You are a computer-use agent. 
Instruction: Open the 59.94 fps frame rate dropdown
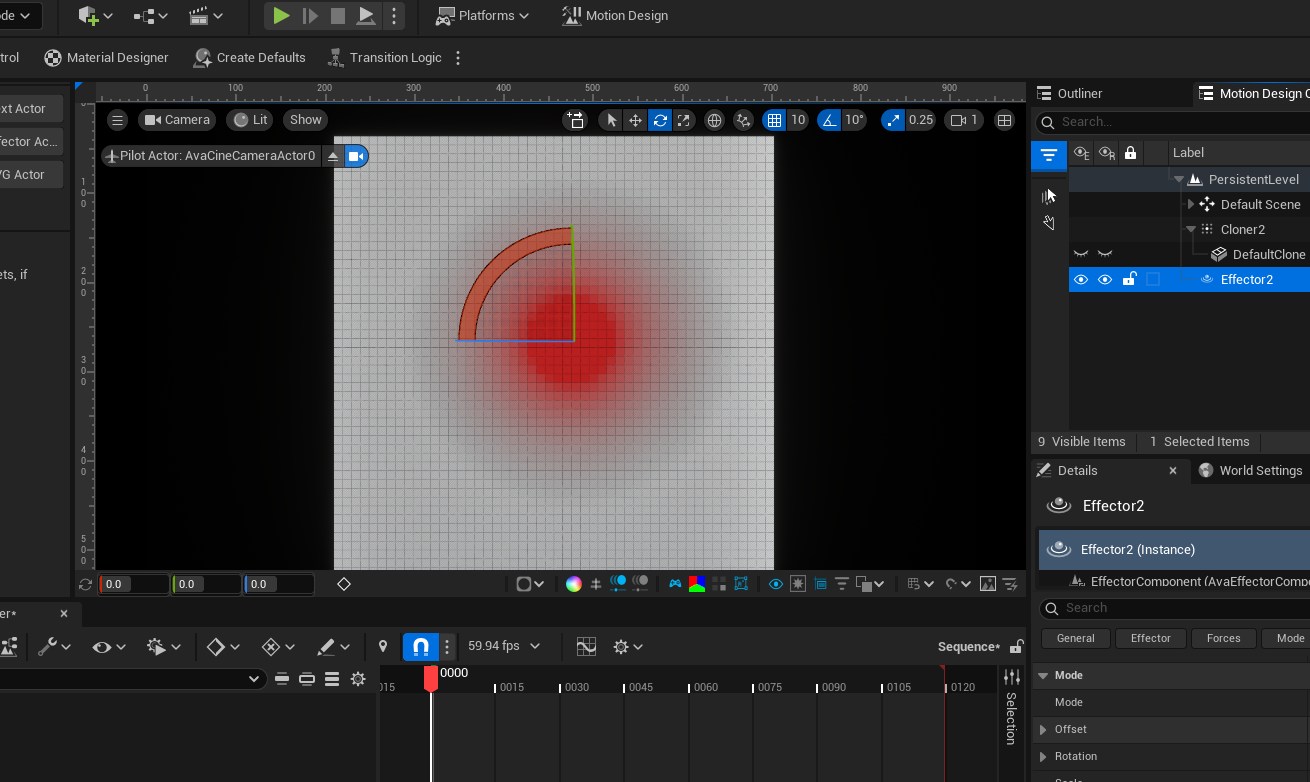pos(503,647)
